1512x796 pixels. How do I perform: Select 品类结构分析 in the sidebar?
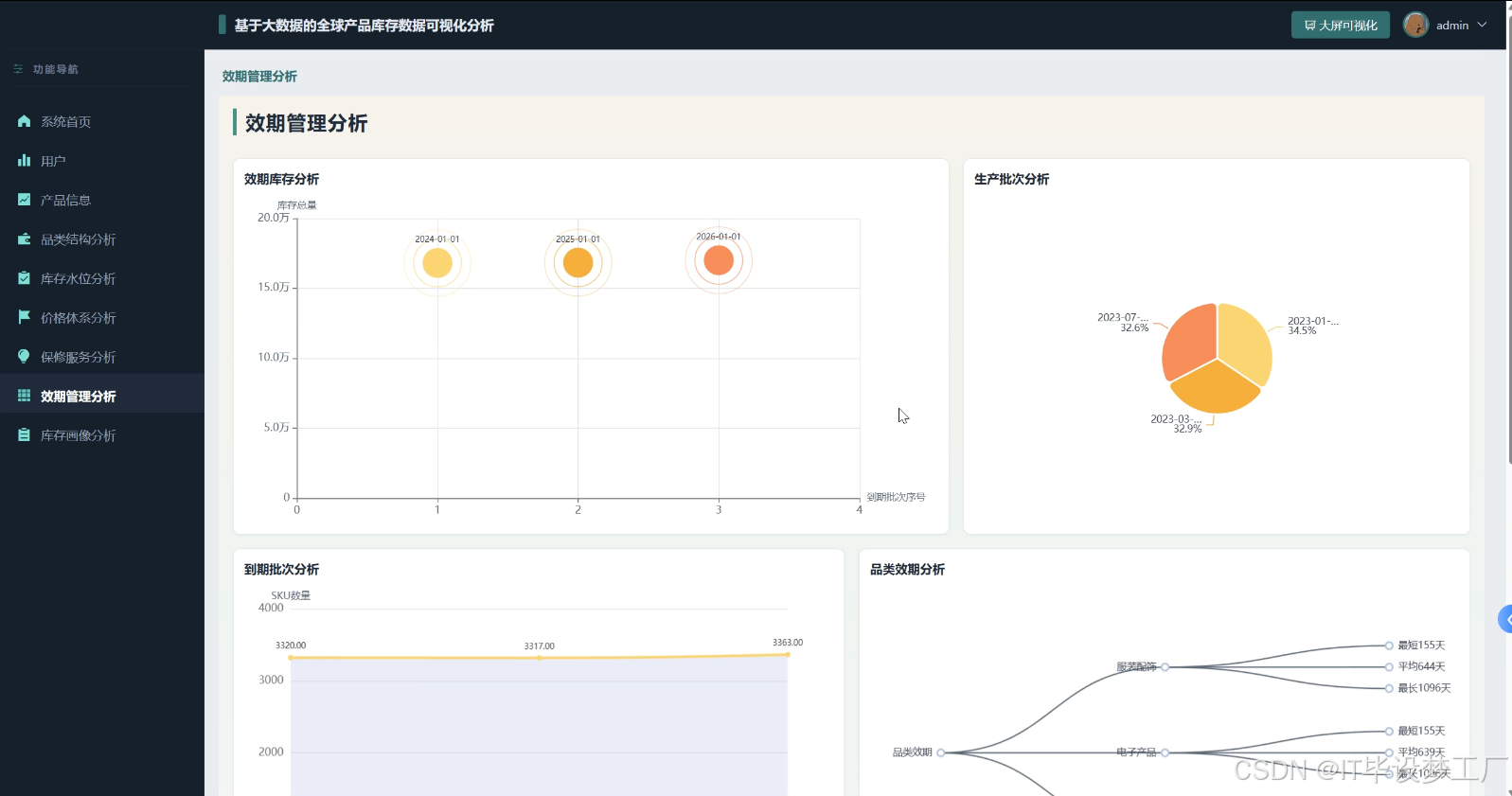[x=102, y=239]
